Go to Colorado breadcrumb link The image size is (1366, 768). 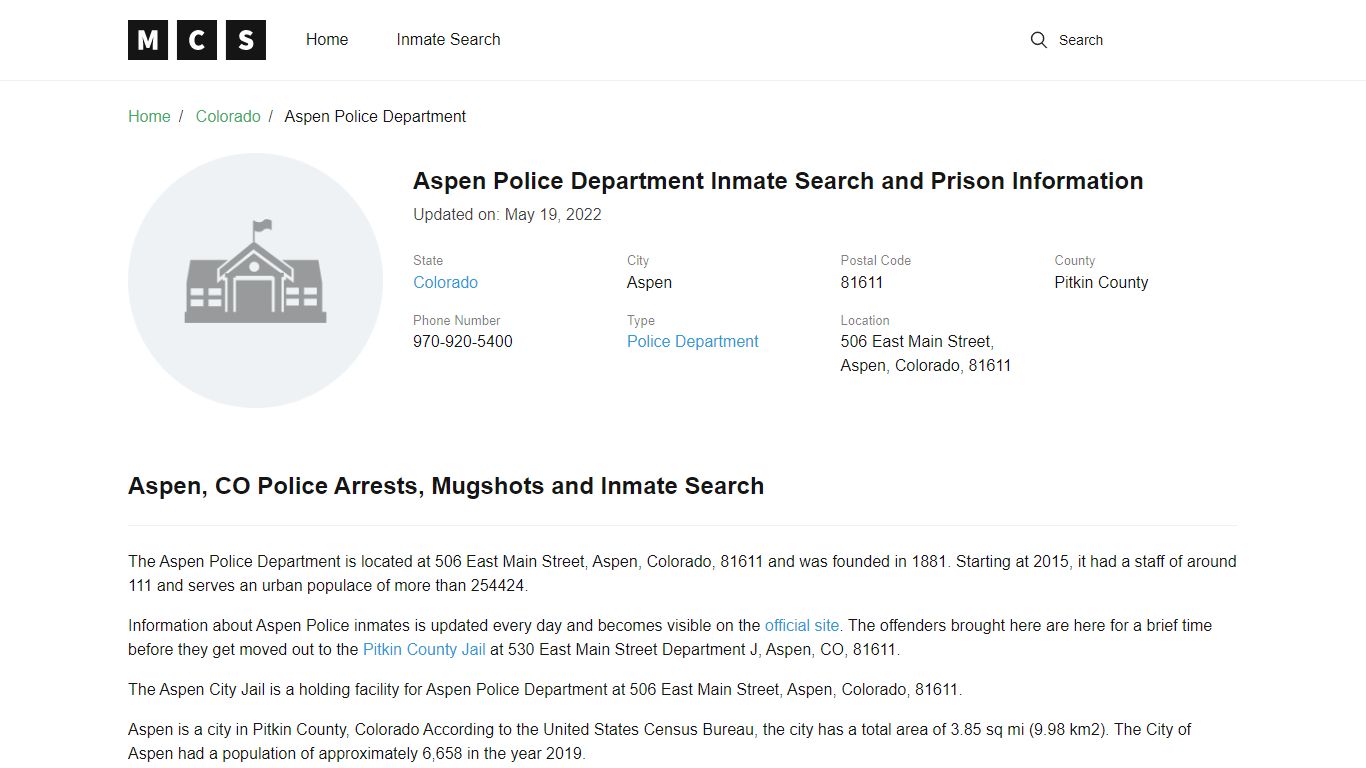click(x=228, y=116)
